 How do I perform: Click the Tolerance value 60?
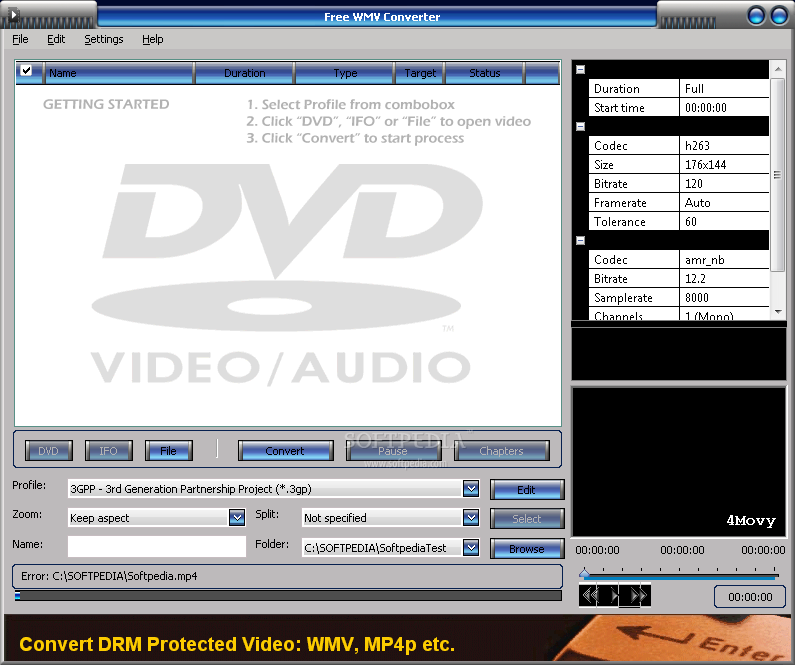tap(724, 221)
